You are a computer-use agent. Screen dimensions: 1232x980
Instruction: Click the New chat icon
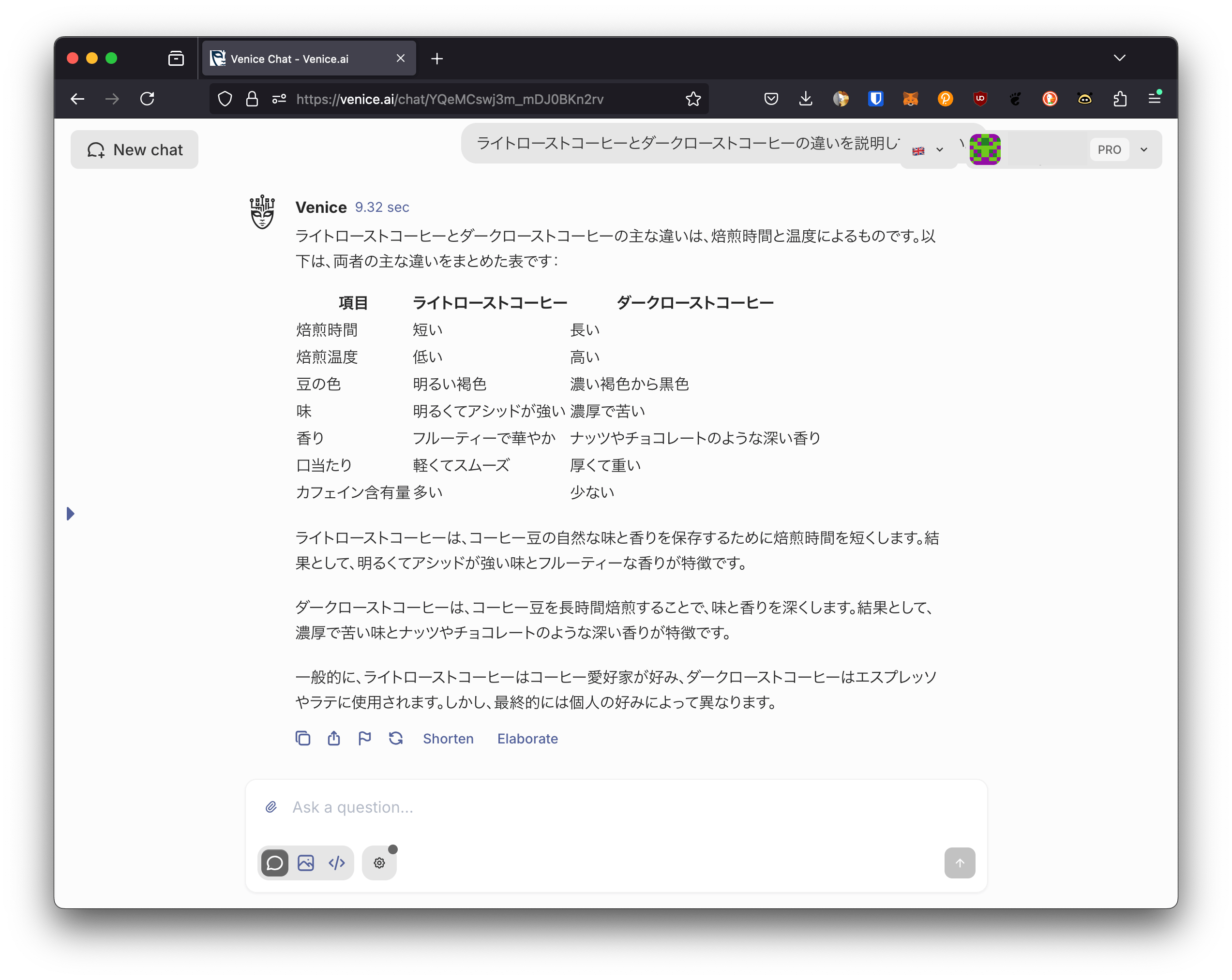coord(94,151)
